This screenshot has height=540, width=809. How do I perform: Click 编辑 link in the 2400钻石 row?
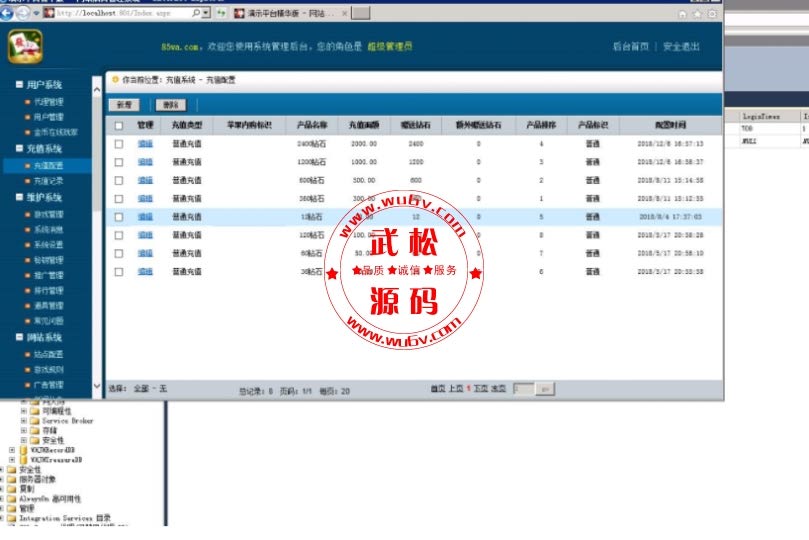coord(145,144)
